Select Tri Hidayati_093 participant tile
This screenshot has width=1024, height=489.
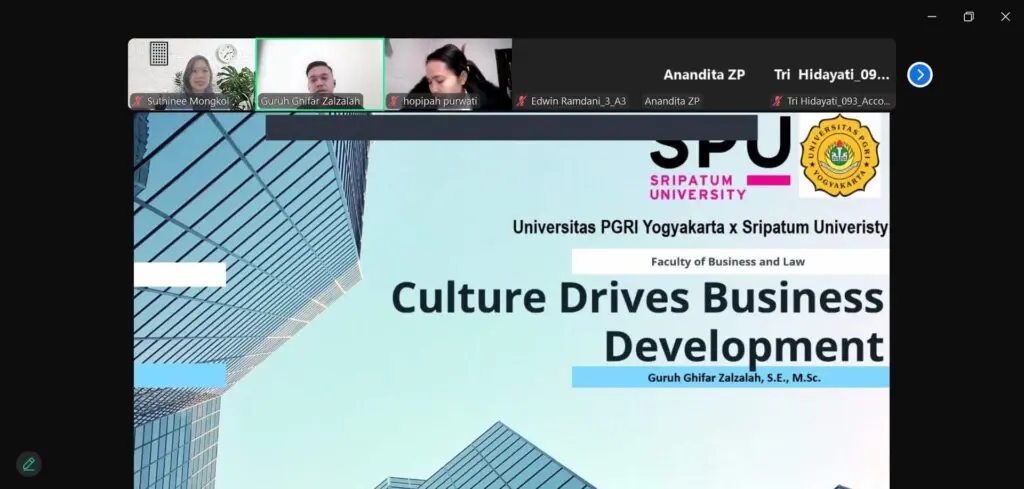pos(832,74)
